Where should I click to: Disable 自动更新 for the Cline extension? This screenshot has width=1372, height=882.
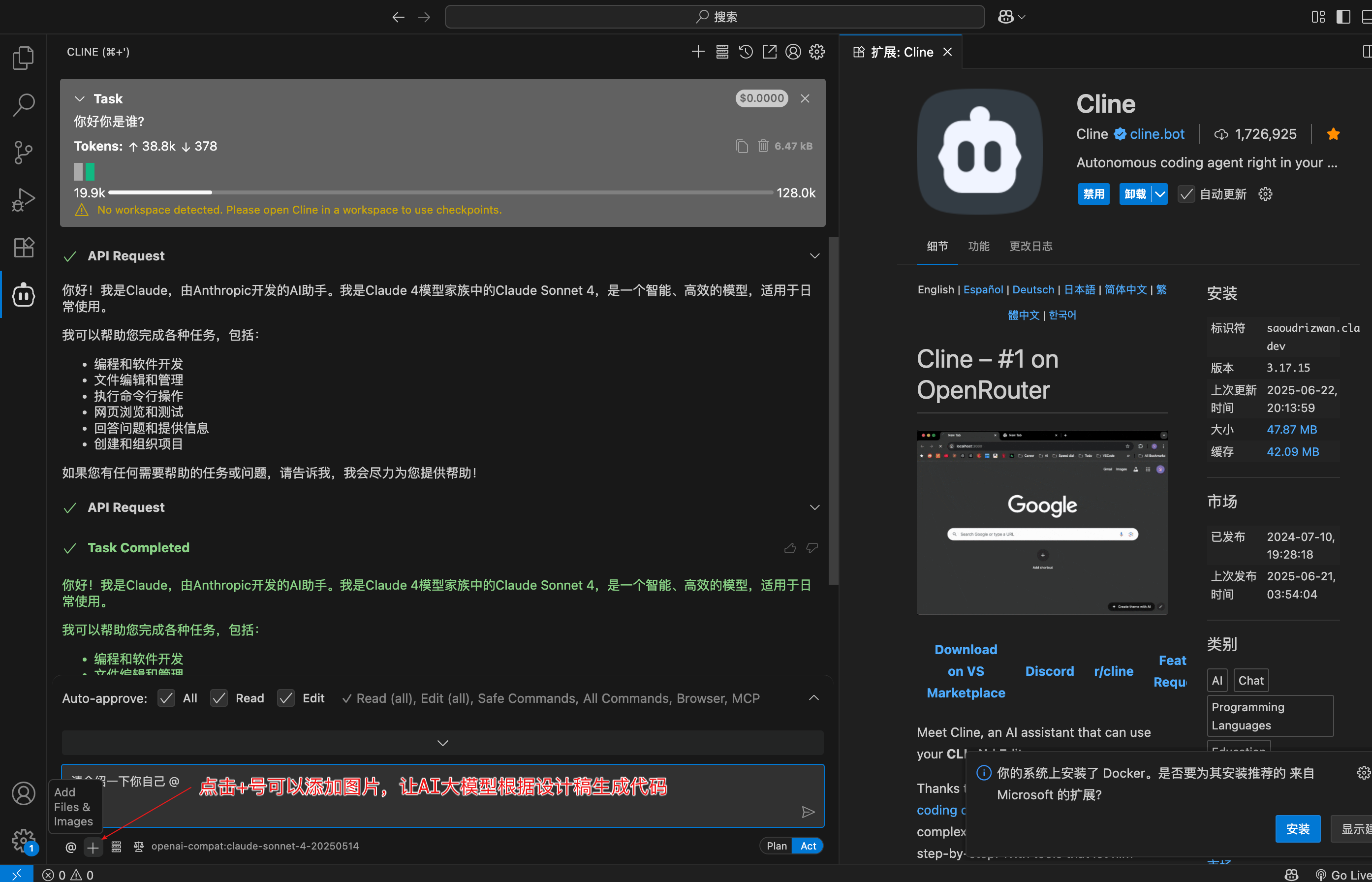point(1185,194)
